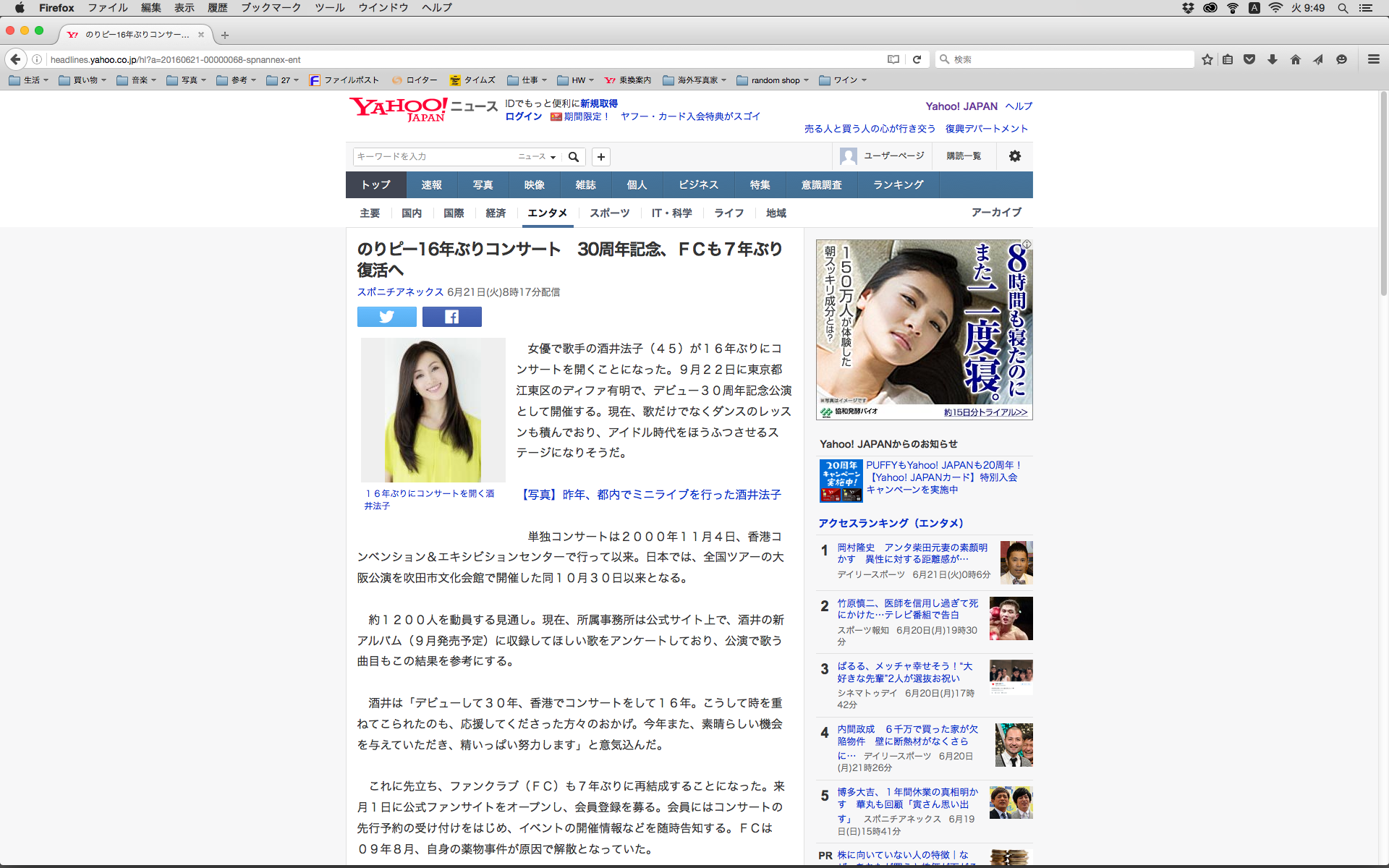
Task: Click the browser reload icon
Action: pyautogui.click(x=917, y=59)
